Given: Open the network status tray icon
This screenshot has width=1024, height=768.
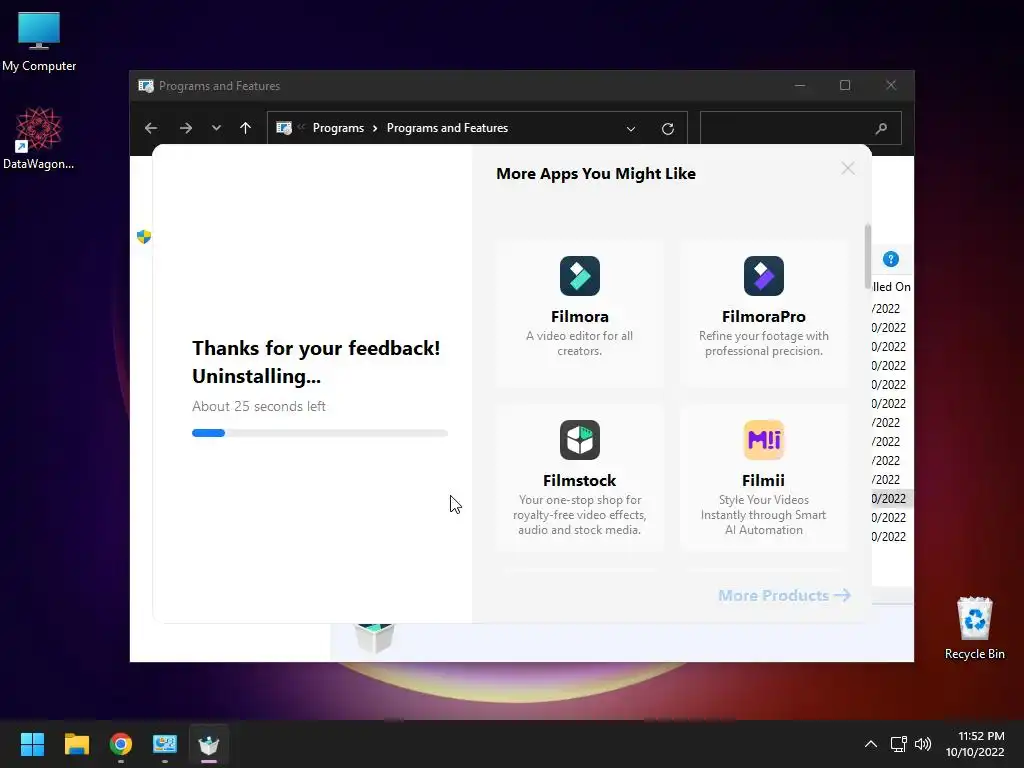Looking at the screenshot, I should point(899,744).
